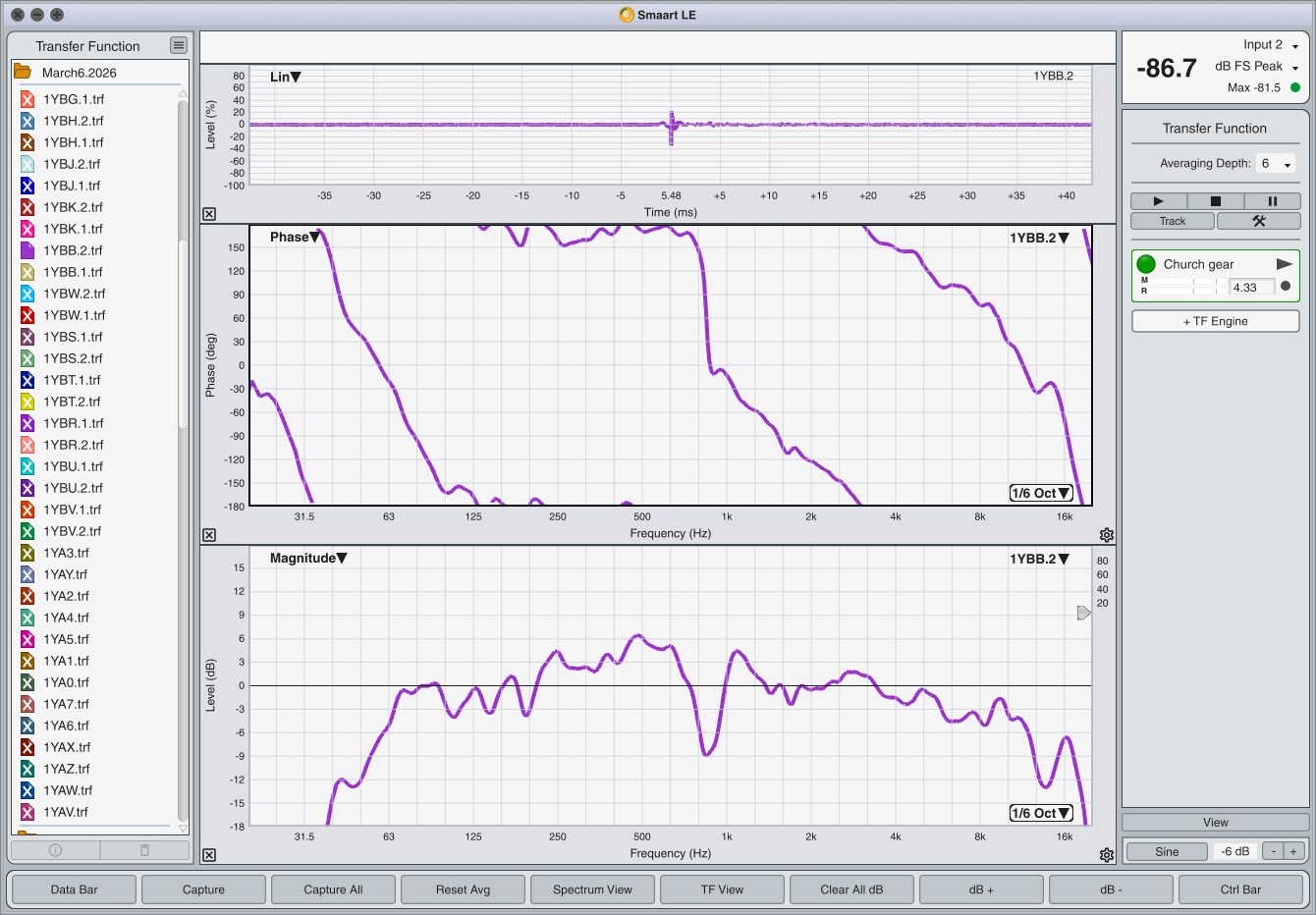This screenshot has width=1316, height=915.
Task: Open the Averaging Depth dropdown
Action: pyautogui.click(x=1277, y=164)
